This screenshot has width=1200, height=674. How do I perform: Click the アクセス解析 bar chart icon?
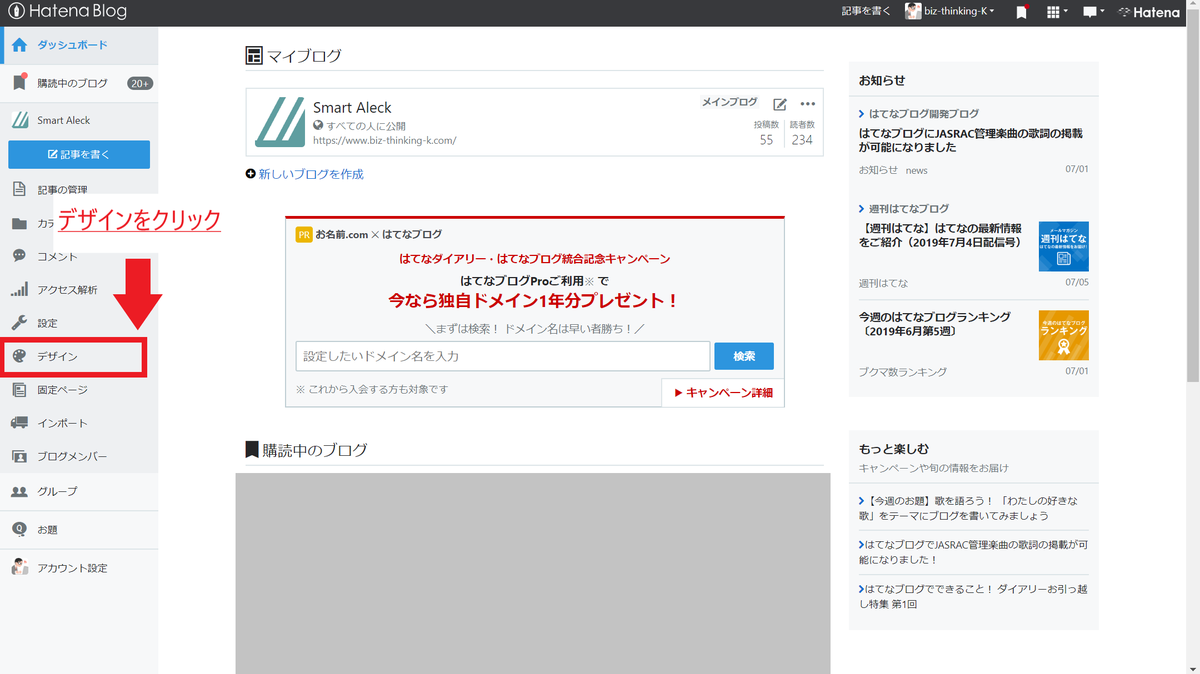[x=19, y=290]
